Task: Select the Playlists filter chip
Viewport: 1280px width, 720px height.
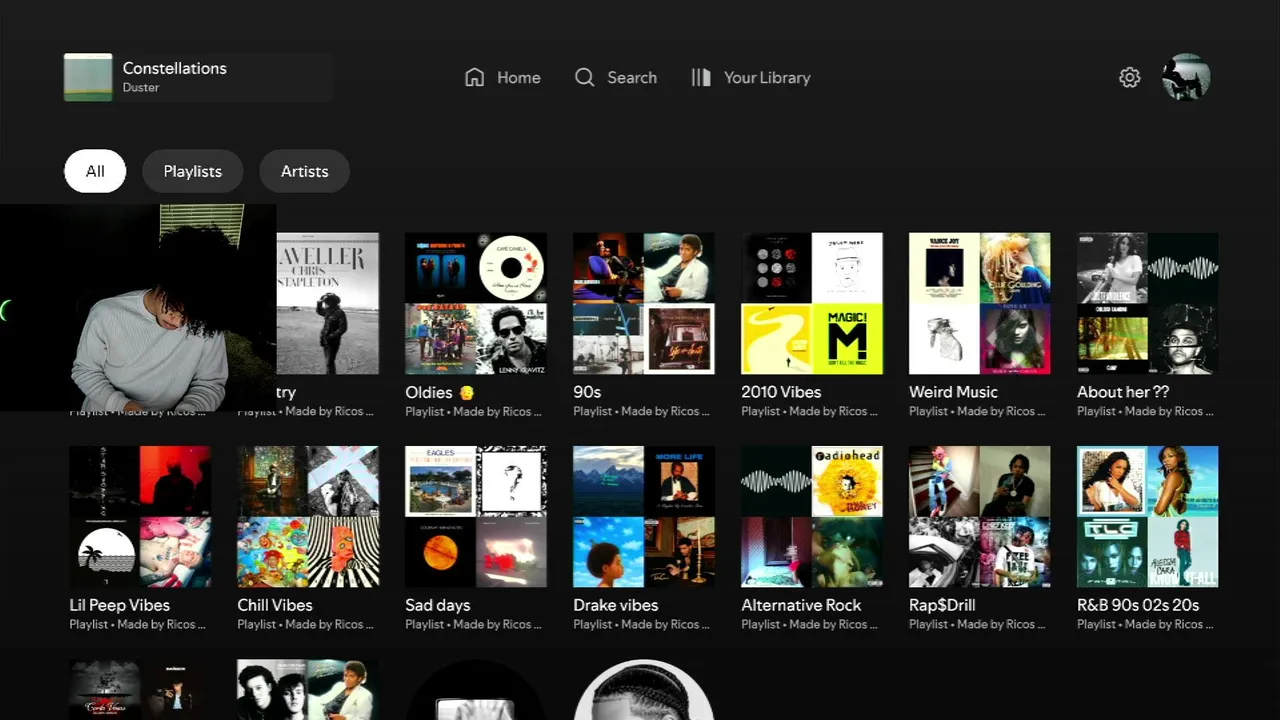Action: point(193,171)
